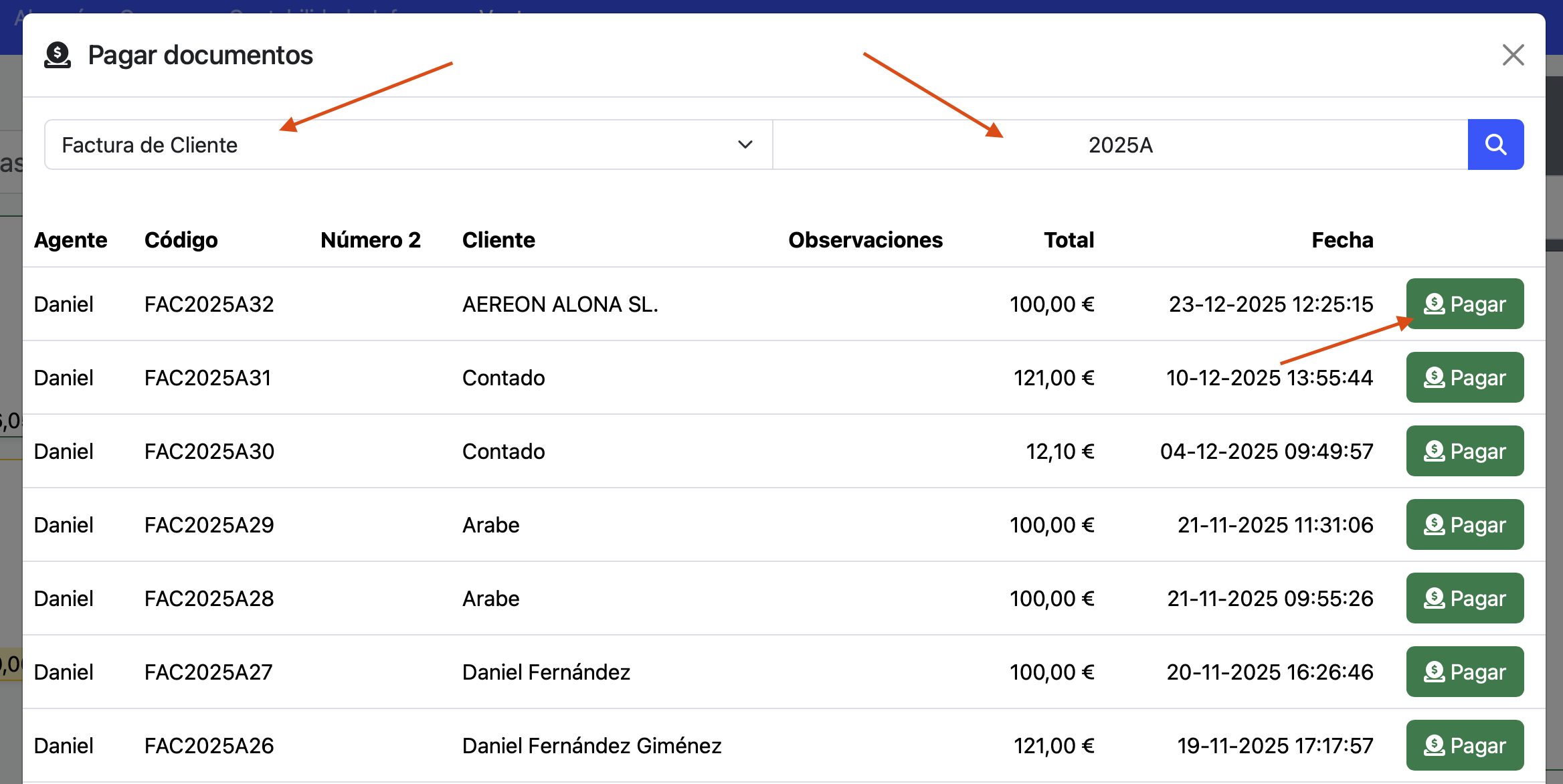Click the dollar icon on Pagar for FAC2025A30
The image size is (1563, 784).
[1434, 451]
